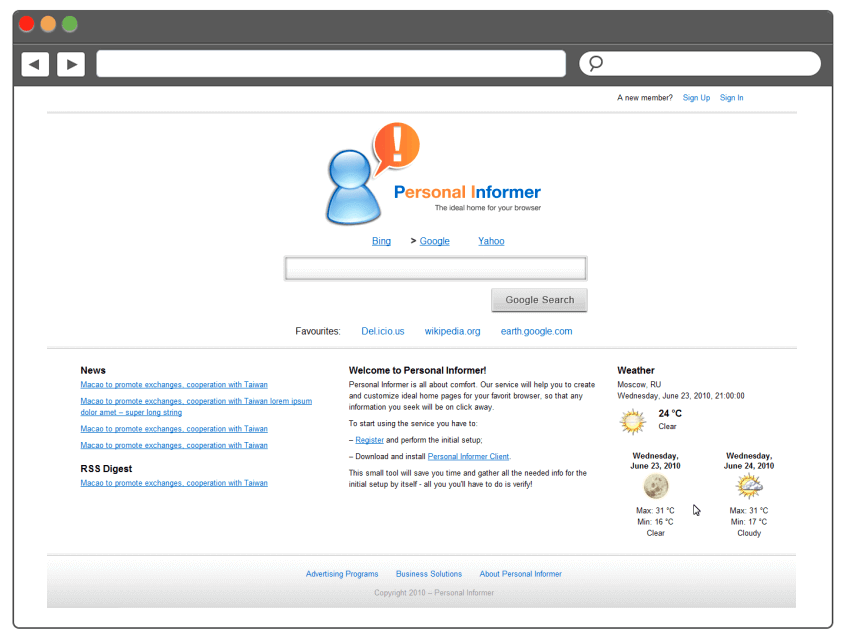Click the sun icon beside 24 °C

(x=633, y=421)
